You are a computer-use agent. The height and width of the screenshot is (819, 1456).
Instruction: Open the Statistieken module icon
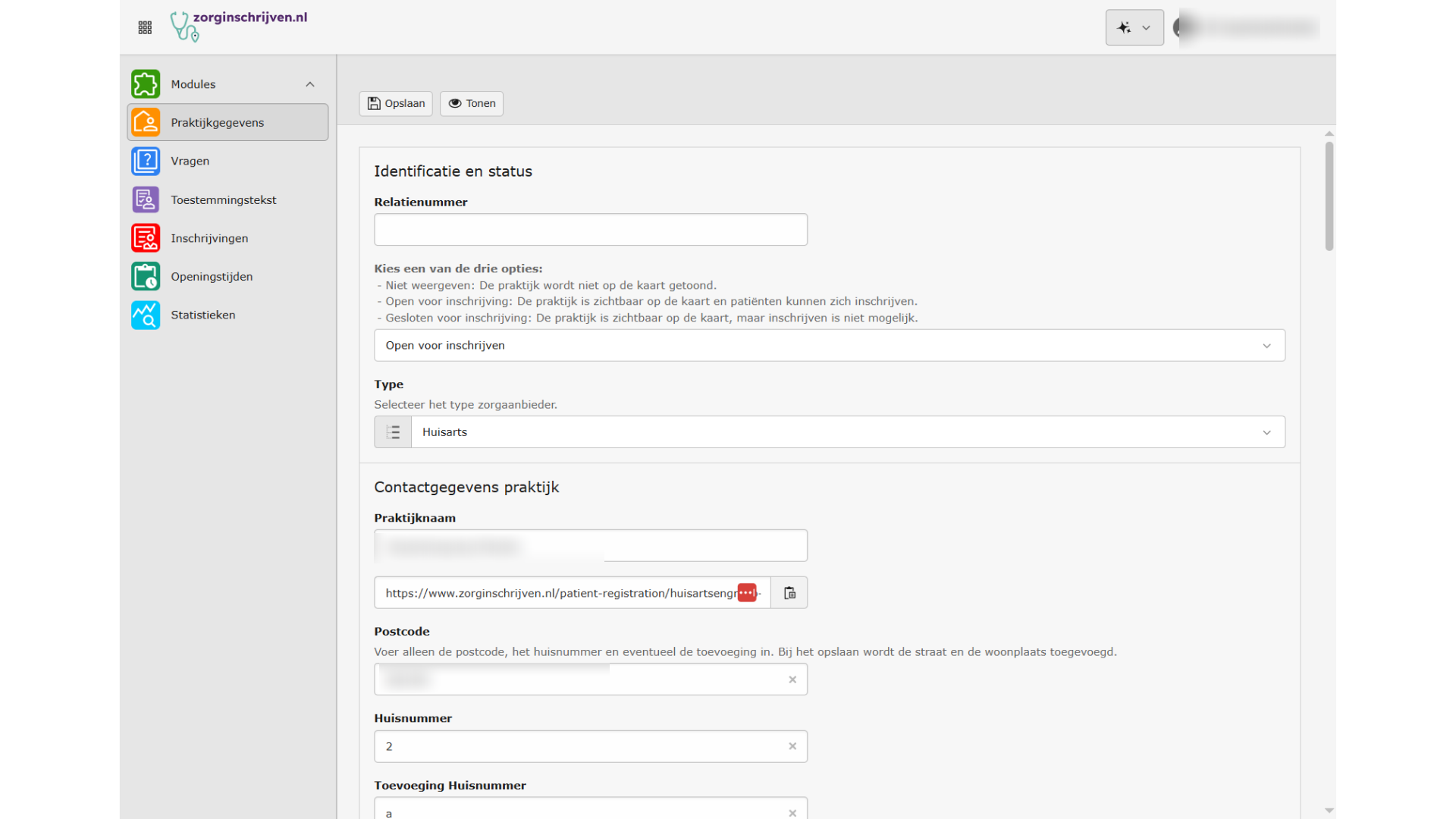click(146, 315)
